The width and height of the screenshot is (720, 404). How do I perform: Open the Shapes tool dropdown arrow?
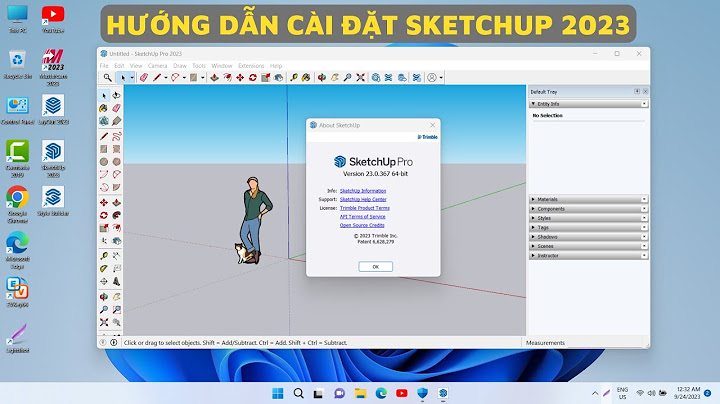(x=202, y=78)
